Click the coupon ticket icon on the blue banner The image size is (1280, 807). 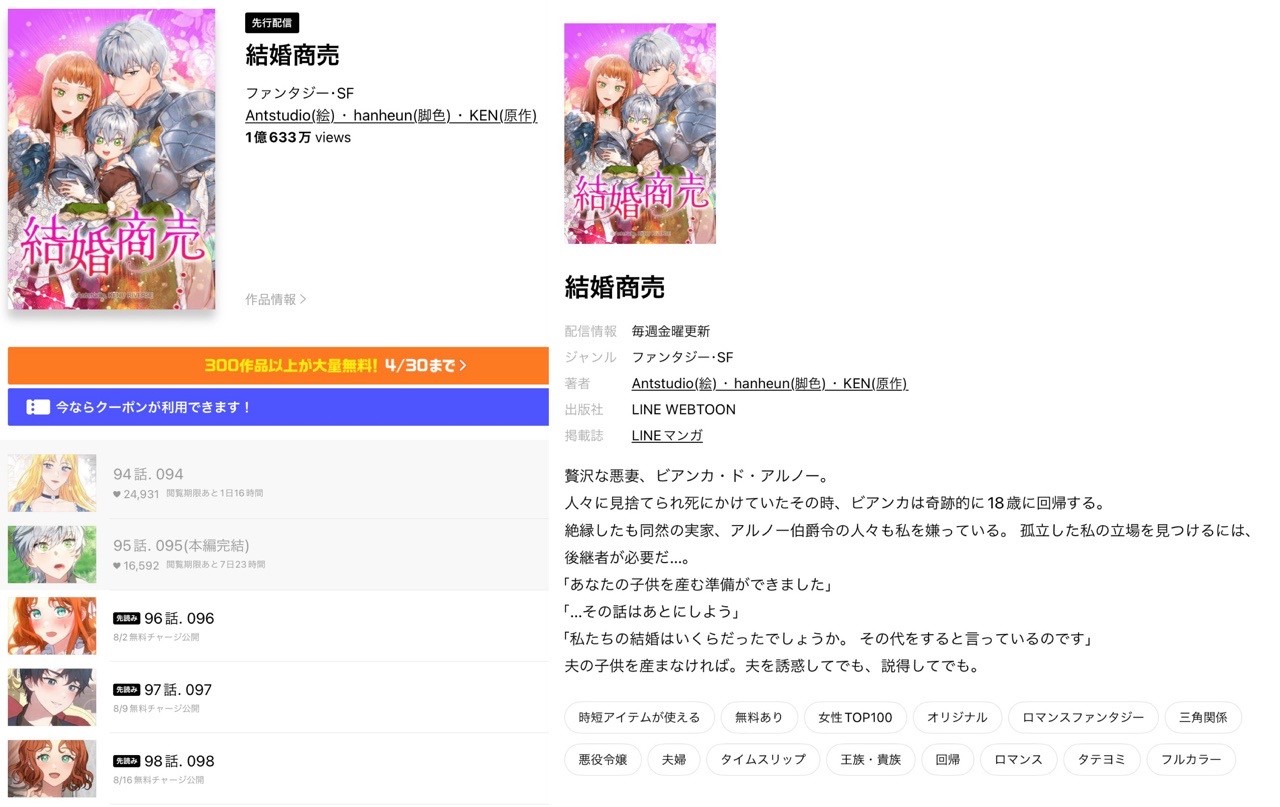click(37, 407)
